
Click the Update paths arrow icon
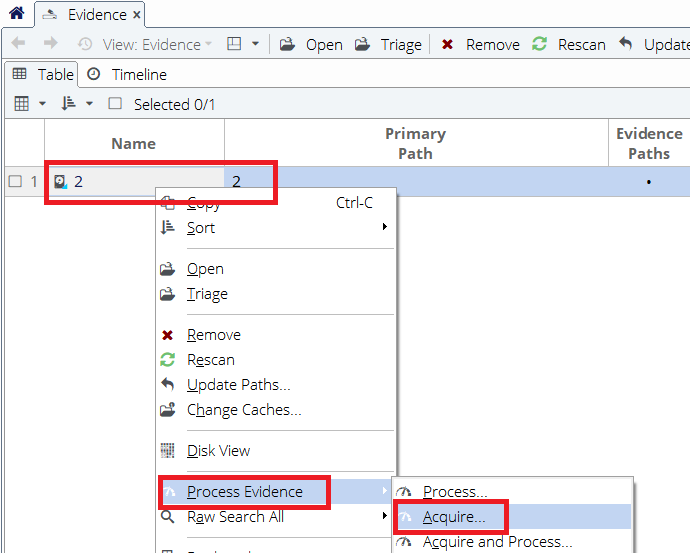pyautogui.click(x=627, y=44)
